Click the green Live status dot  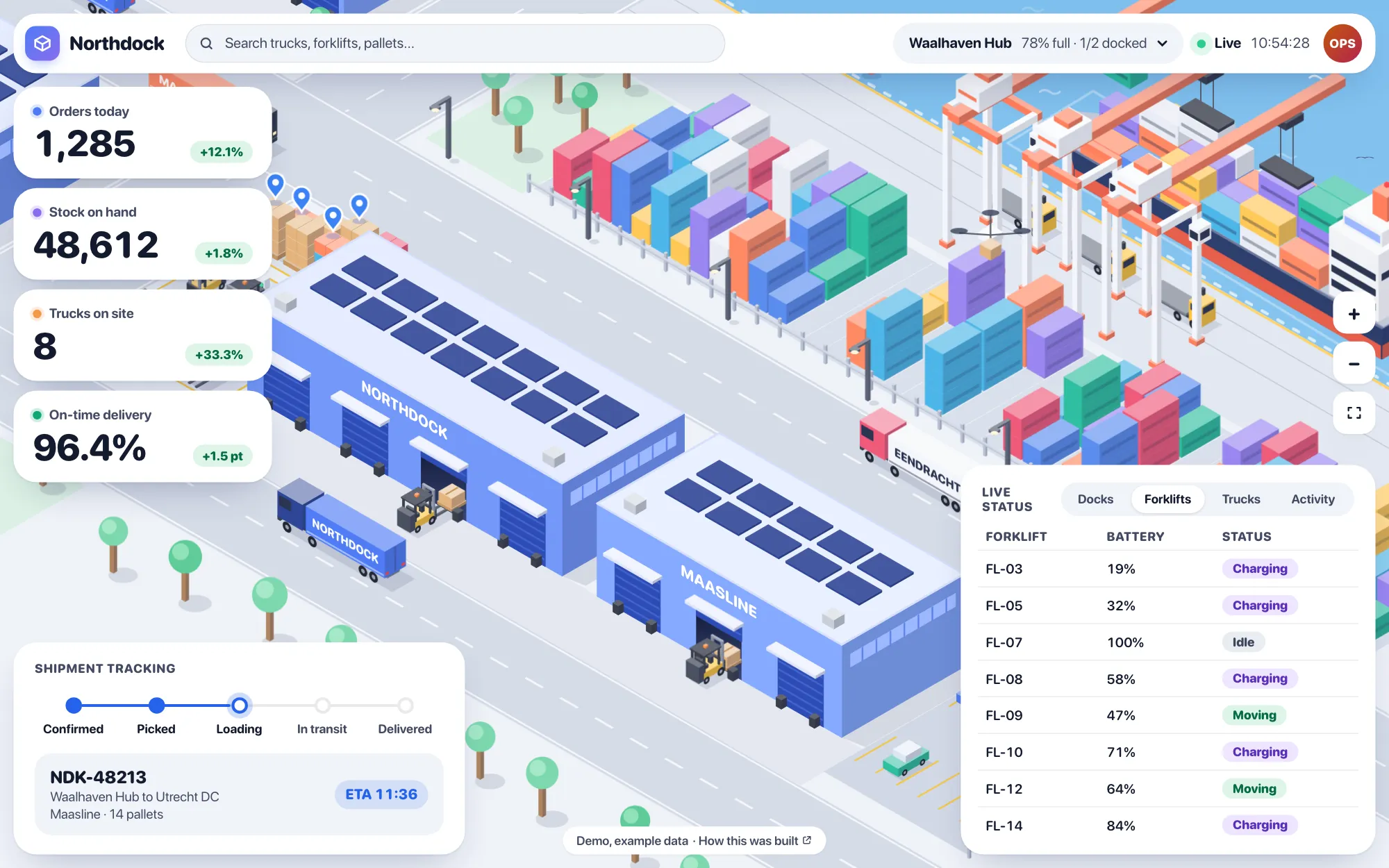(1201, 44)
